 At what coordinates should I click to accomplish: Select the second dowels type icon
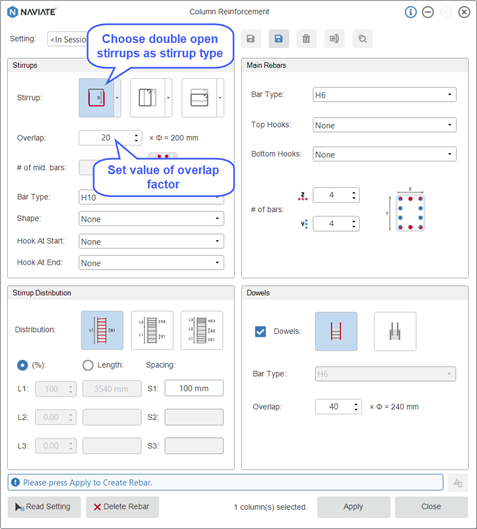pos(395,331)
